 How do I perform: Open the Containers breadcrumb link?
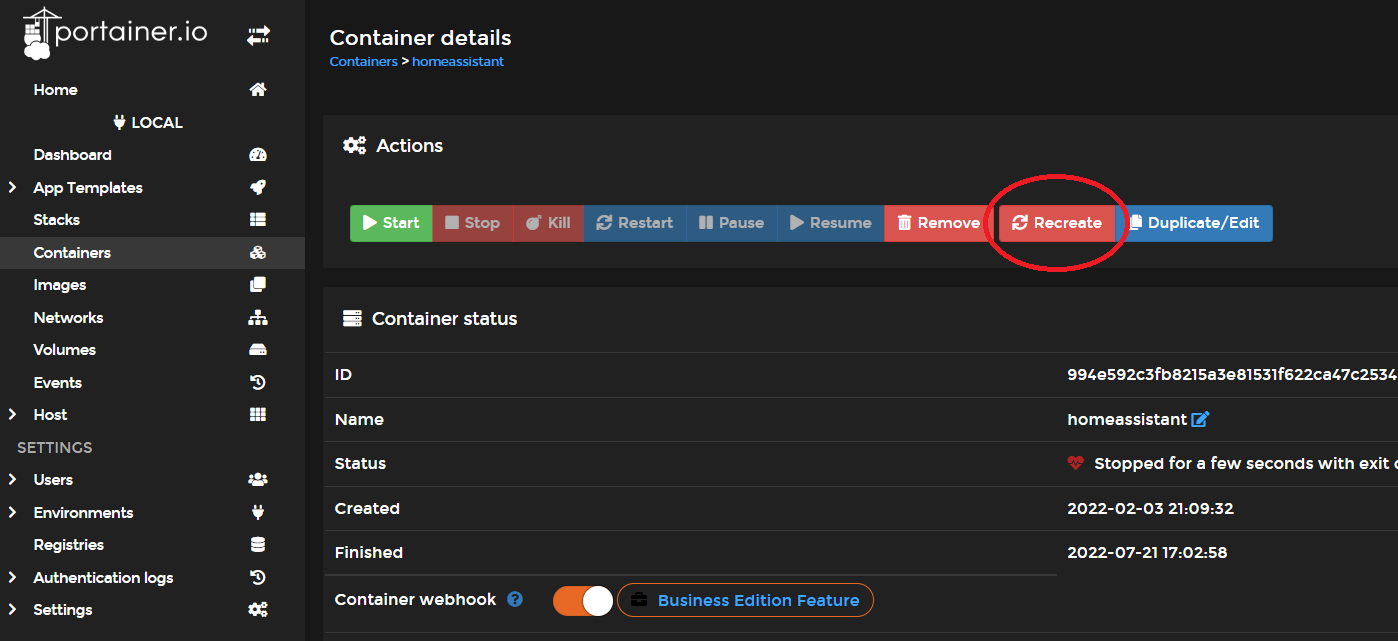363,62
